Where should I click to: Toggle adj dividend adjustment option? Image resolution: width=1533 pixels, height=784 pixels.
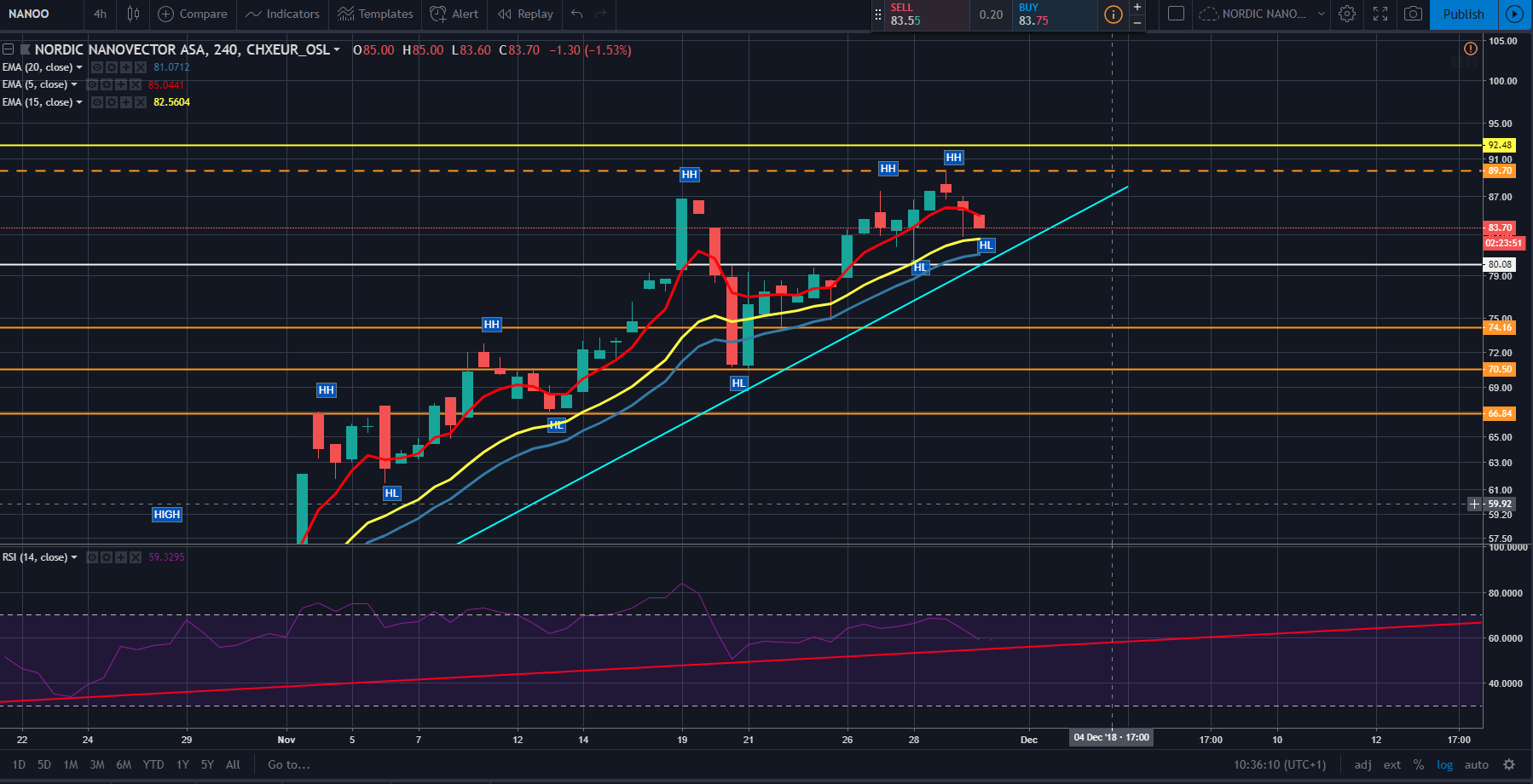click(1363, 764)
